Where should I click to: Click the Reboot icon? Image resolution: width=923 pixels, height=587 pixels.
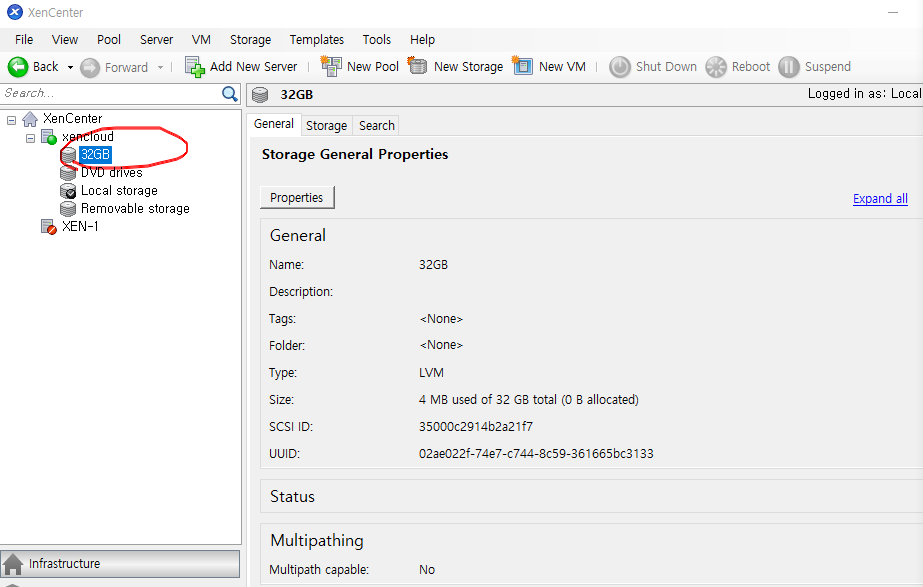coord(716,67)
